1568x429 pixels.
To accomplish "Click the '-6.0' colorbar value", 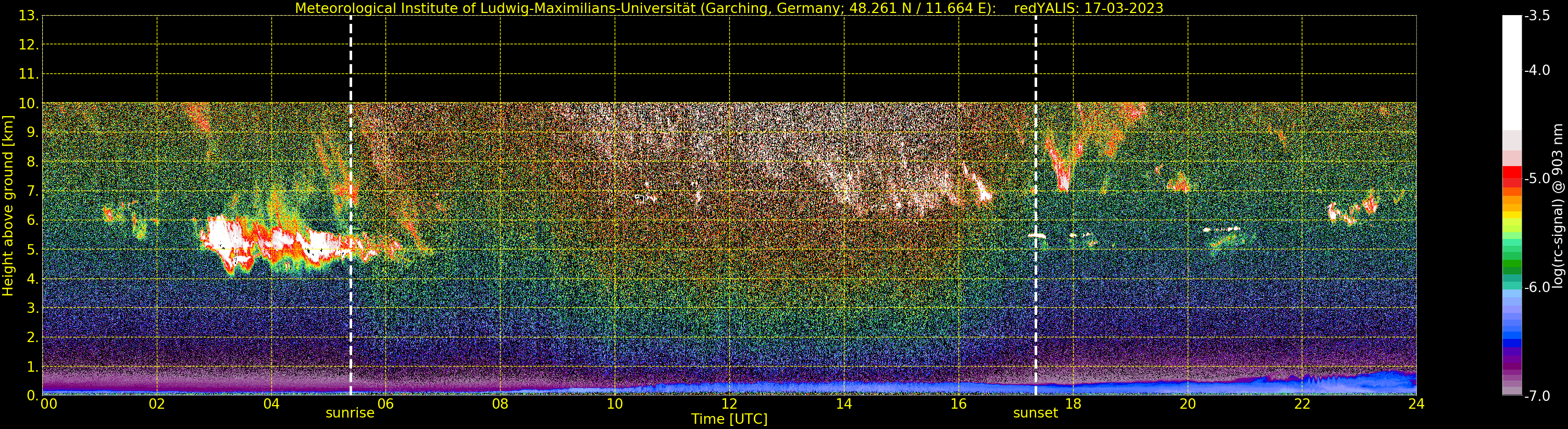I will [1538, 287].
